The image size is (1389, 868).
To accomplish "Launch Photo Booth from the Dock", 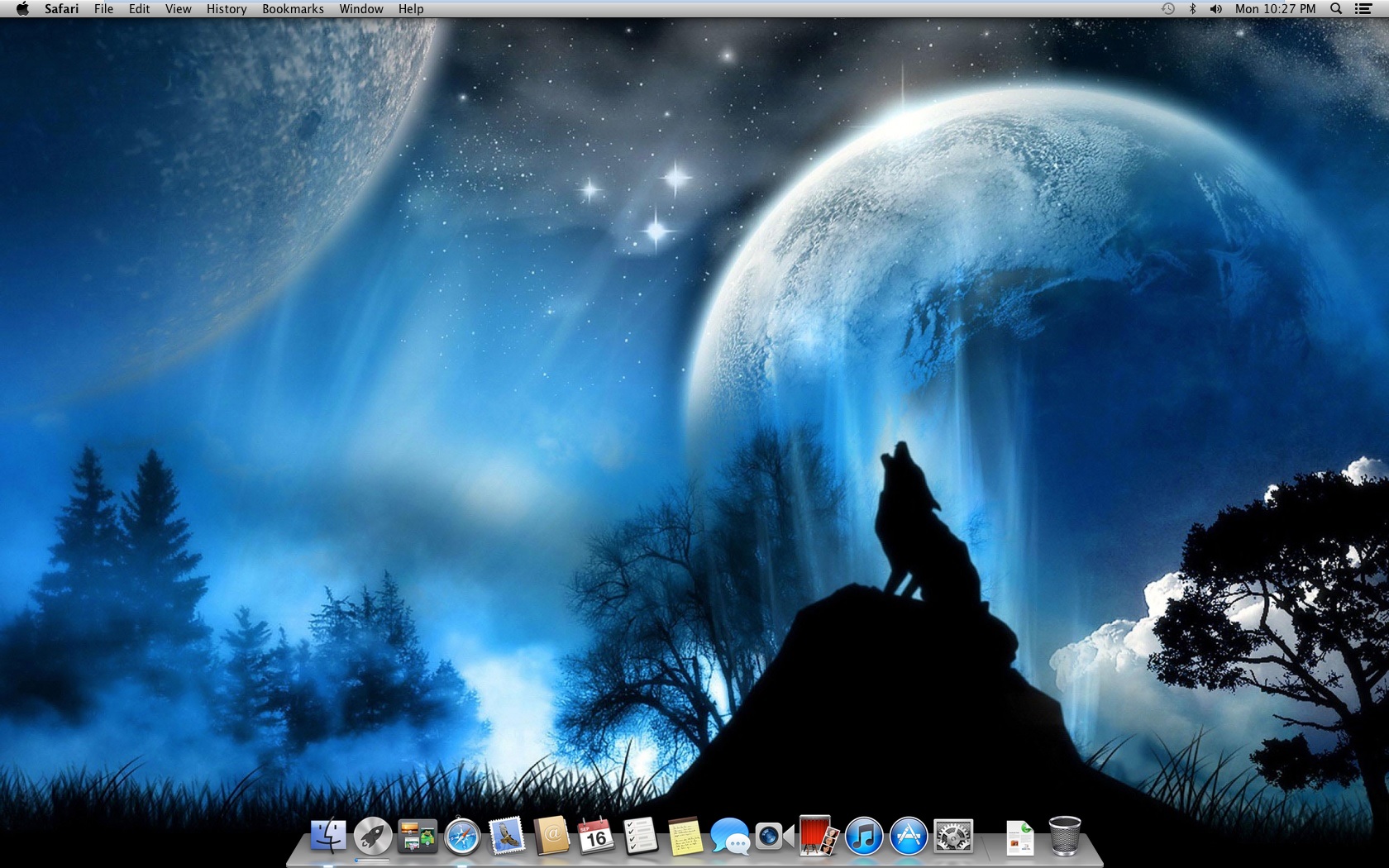I will (x=819, y=837).
